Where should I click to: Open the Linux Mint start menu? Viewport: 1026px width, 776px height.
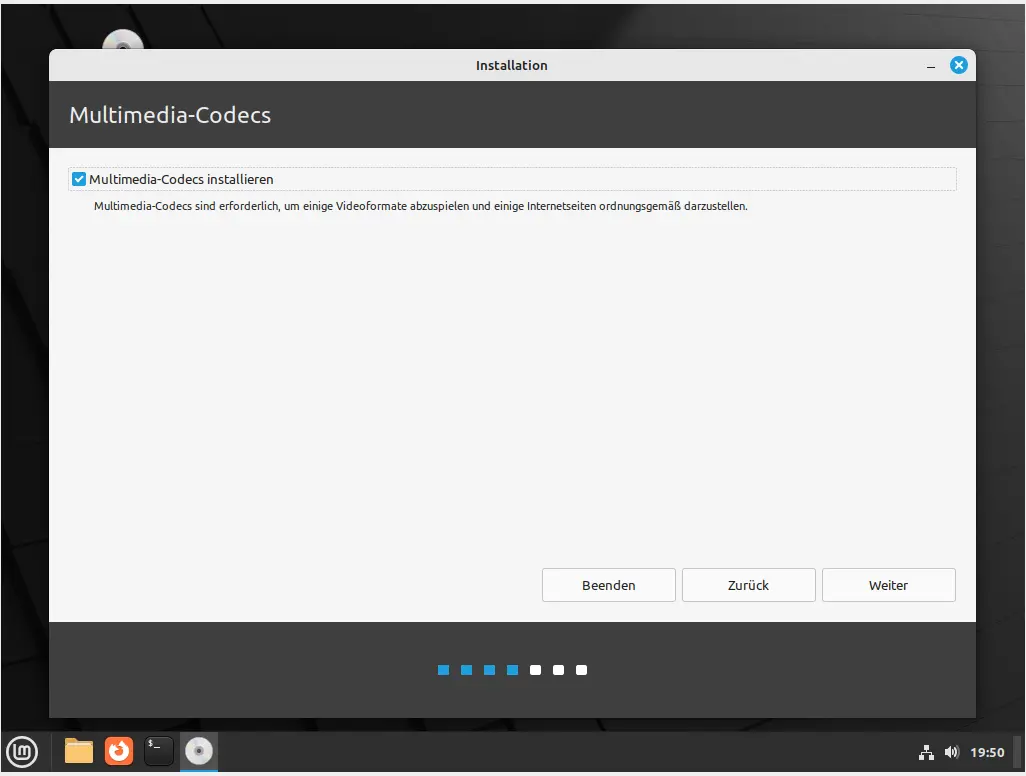pyautogui.click(x=22, y=750)
